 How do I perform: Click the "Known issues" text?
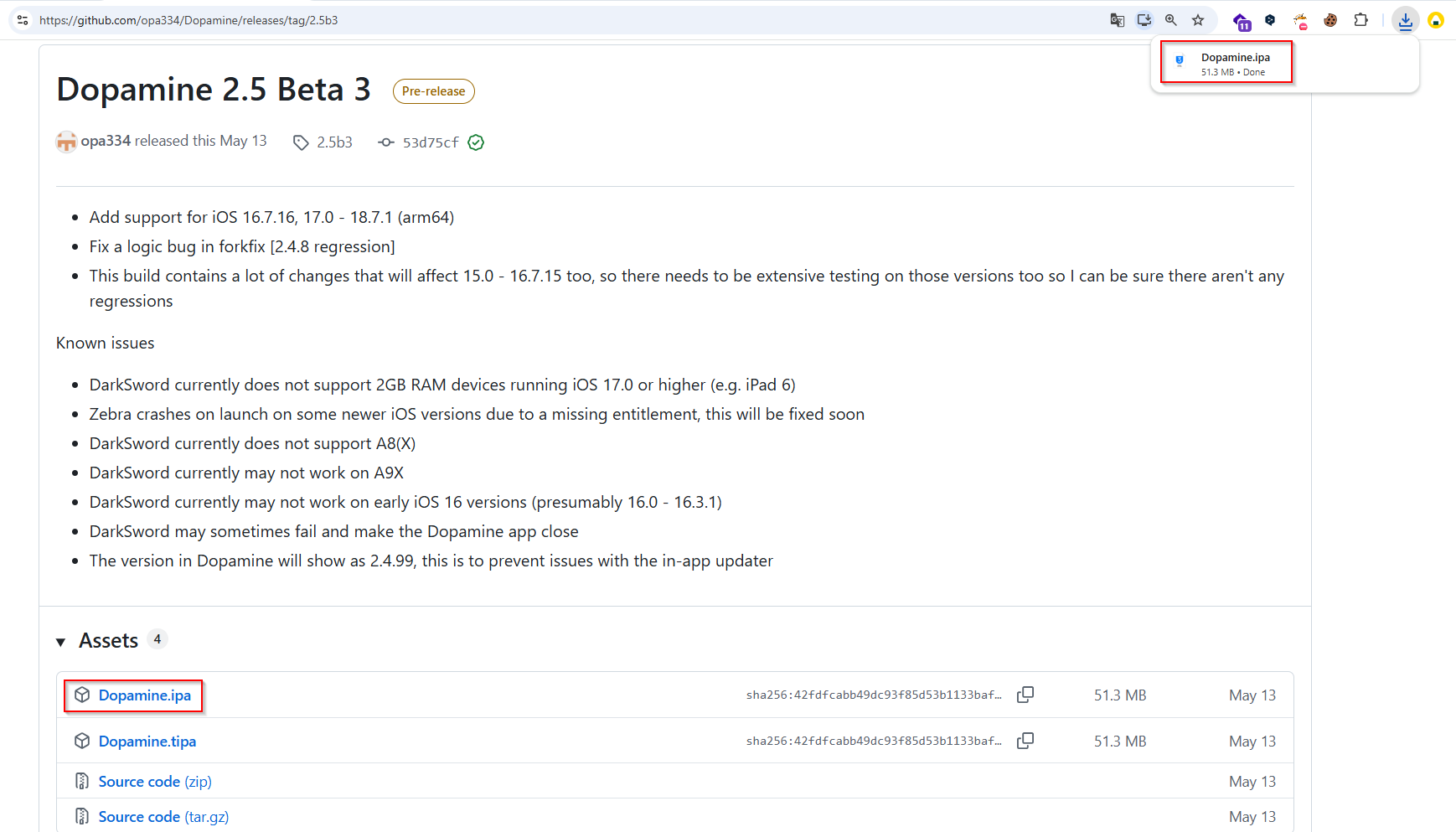106,343
